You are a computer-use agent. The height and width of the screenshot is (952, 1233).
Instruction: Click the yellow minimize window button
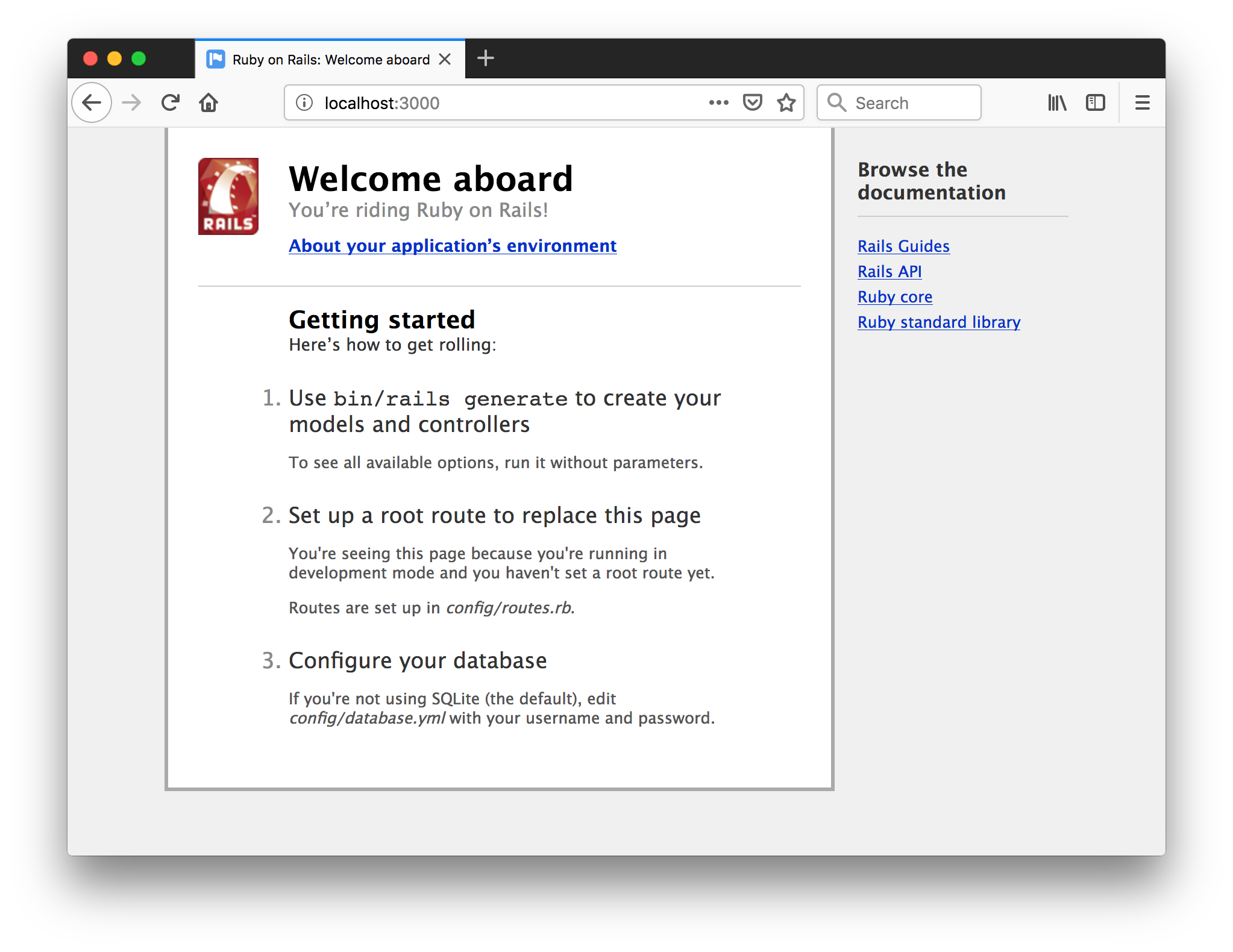click(x=115, y=58)
